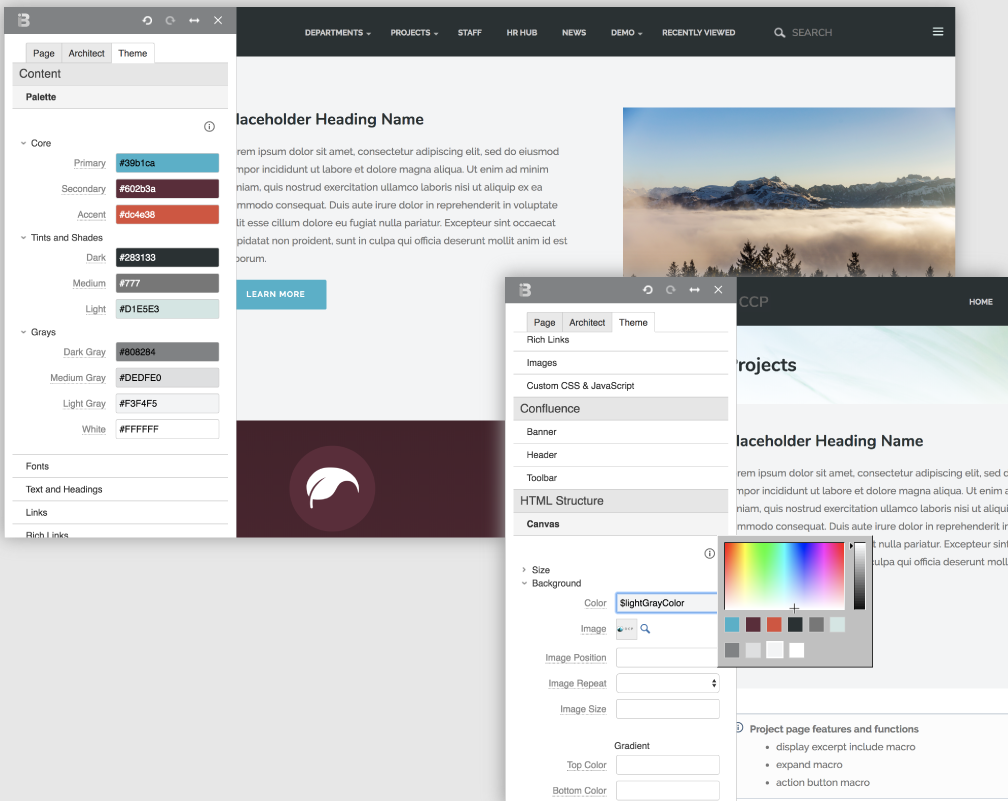This screenshot has width=1008, height=801.
Task: Open Text and Headings section
Action: (x=120, y=489)
